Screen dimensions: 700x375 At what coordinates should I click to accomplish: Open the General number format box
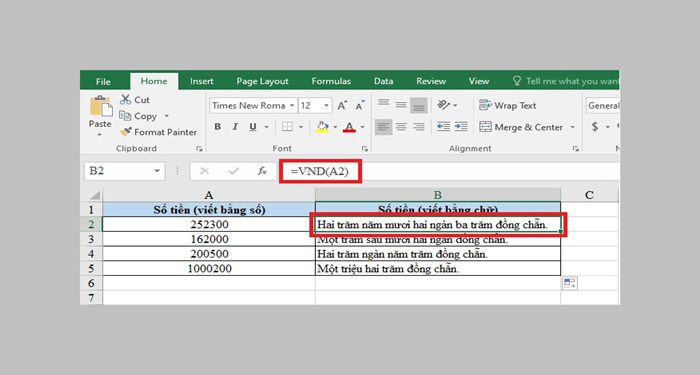coord(603,106)
